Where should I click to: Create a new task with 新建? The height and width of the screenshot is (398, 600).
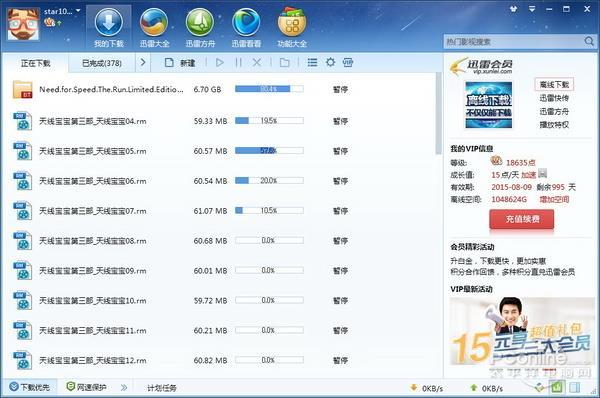(180, 62)
